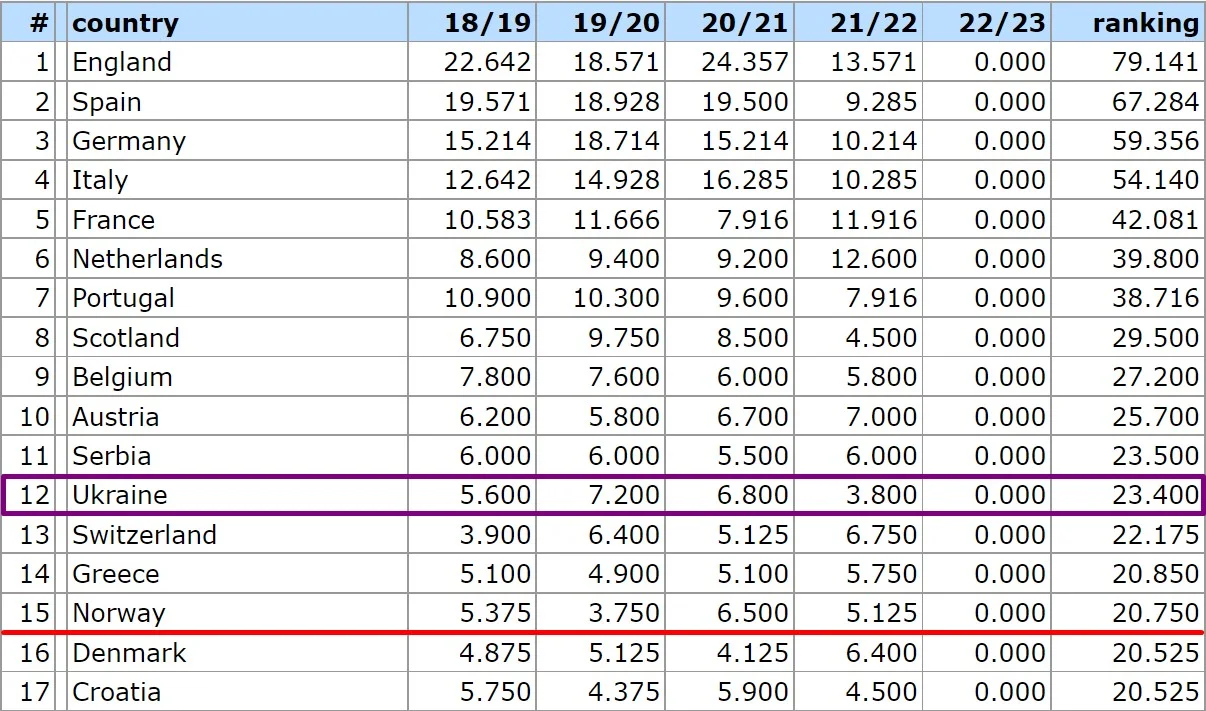Click the highlighted Ukraine country name
The height and width of the screenshot is (711, 1206).
click(119, 495)
